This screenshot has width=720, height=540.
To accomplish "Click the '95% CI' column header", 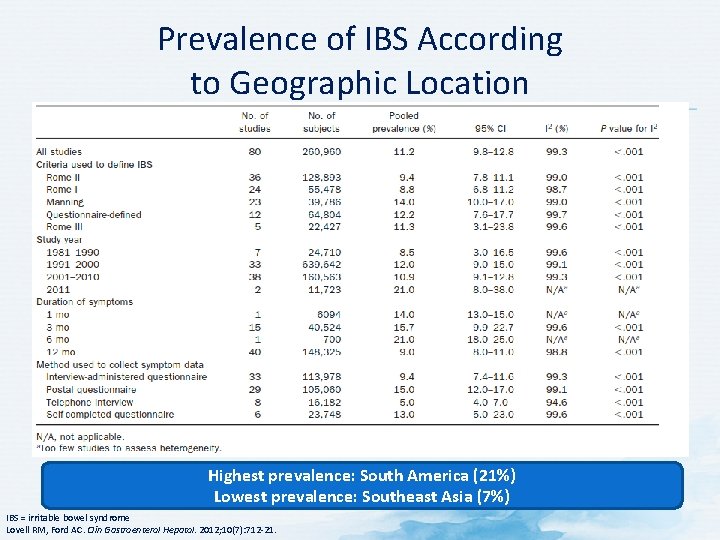I will pos(490,129).
